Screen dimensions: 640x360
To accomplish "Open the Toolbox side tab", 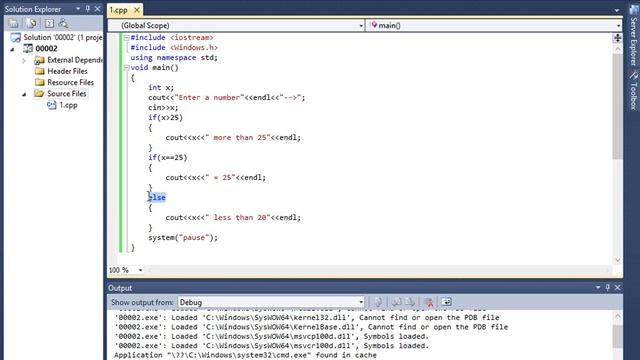I will coord(633,91).
